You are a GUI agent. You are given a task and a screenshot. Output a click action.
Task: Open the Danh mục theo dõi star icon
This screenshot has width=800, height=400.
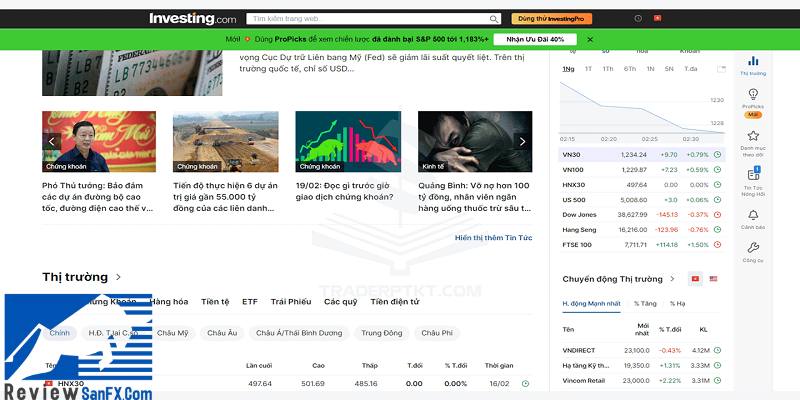click(x=753, y=136)
